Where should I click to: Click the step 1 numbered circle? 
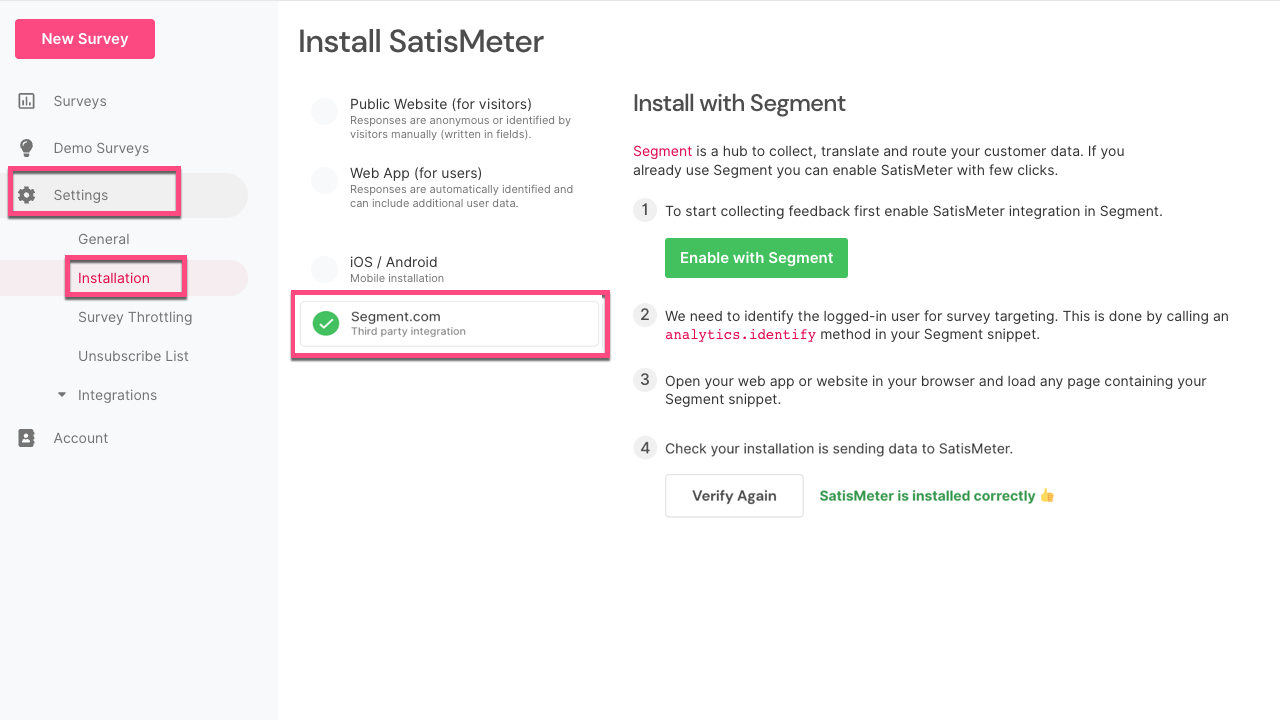(645, 211)
